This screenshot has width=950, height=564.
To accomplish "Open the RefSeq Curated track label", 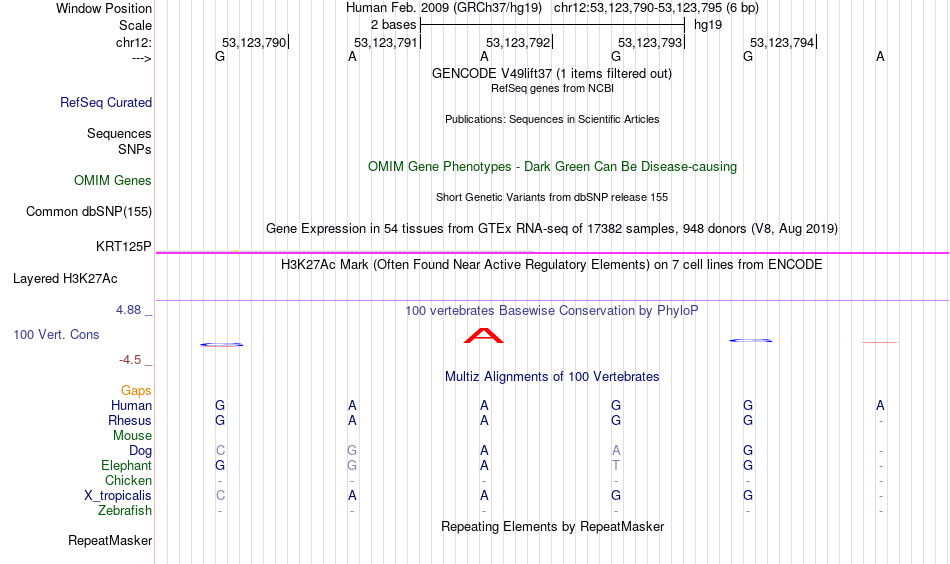I will point(106,102).
